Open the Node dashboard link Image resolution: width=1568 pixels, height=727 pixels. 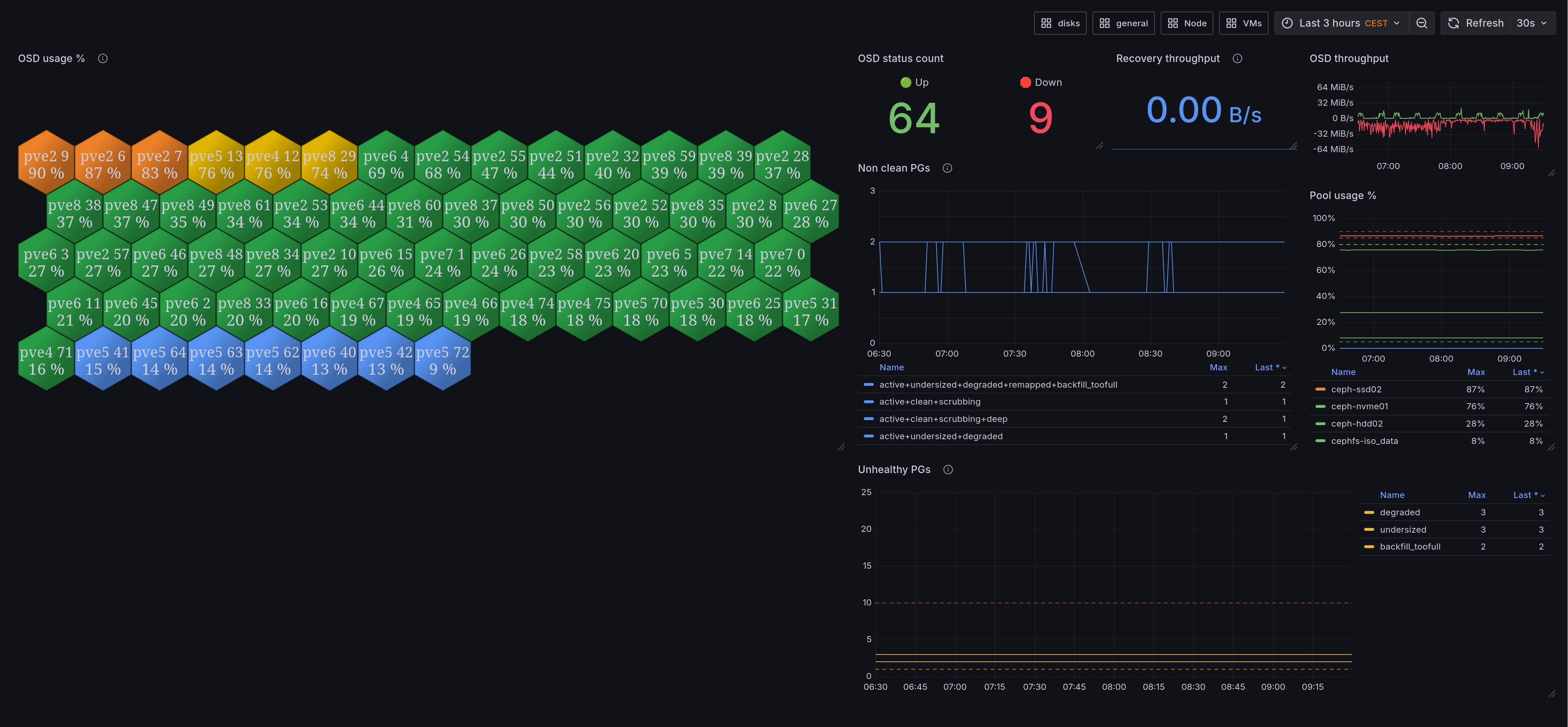point(1186,23)
